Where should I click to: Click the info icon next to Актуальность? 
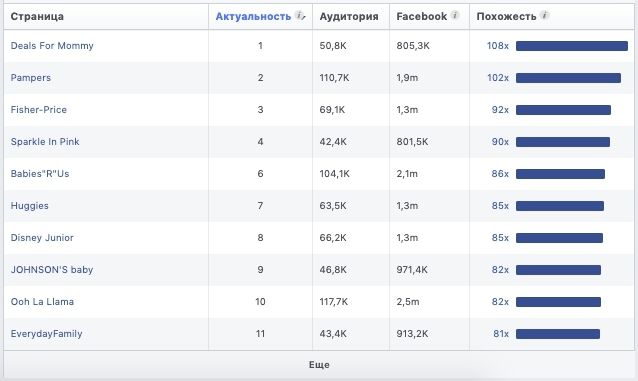point(299,15)
